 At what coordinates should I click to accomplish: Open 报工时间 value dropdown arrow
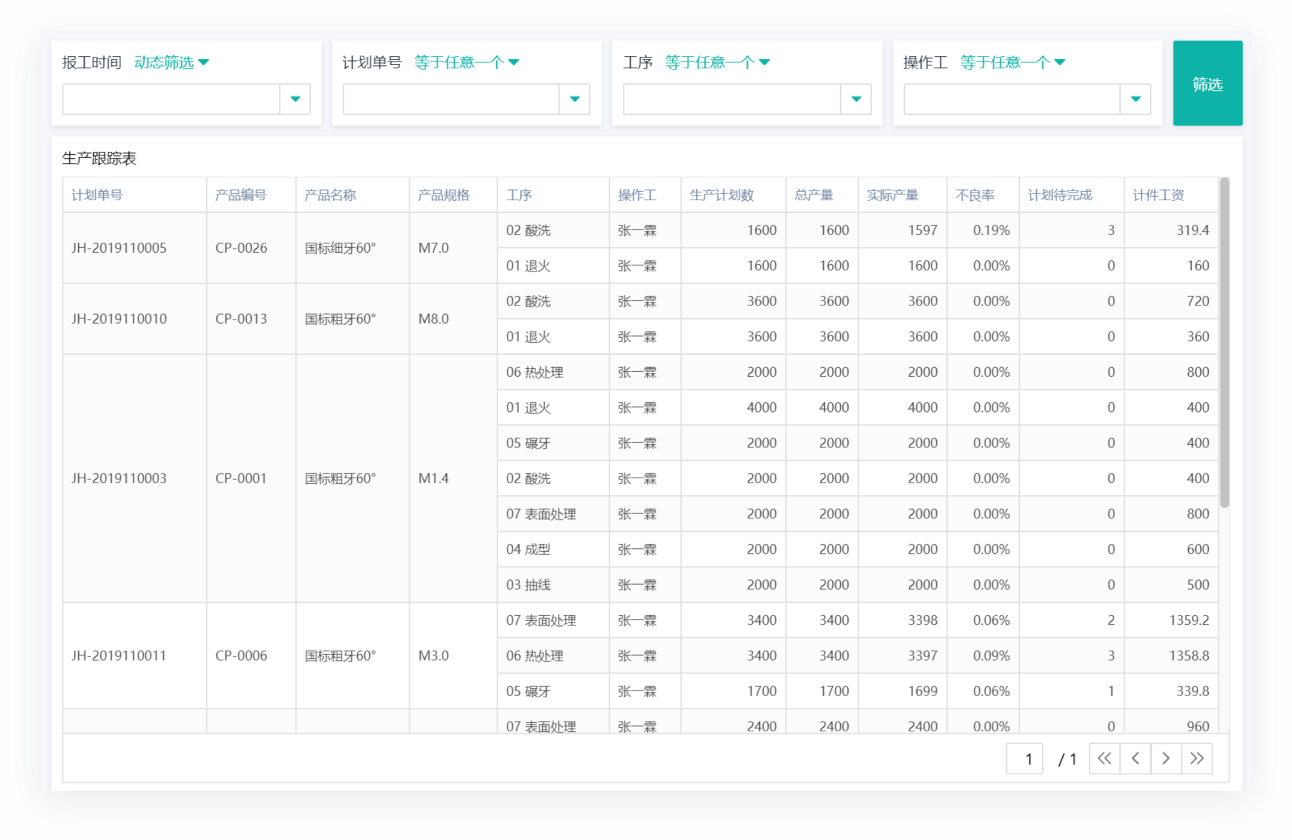(x=295, y=99)
